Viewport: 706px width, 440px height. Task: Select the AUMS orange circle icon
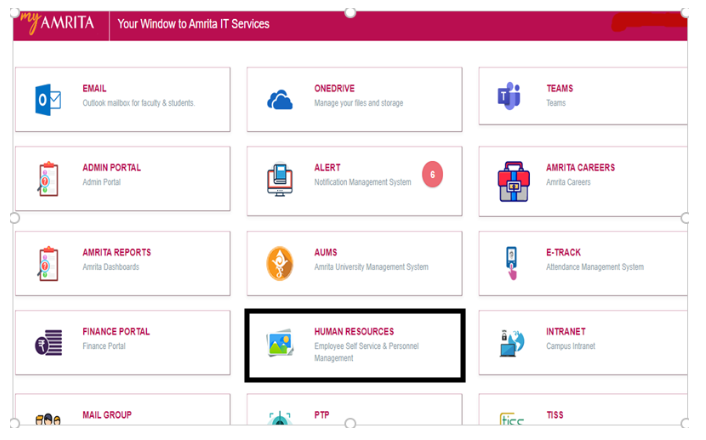[280, 264]
